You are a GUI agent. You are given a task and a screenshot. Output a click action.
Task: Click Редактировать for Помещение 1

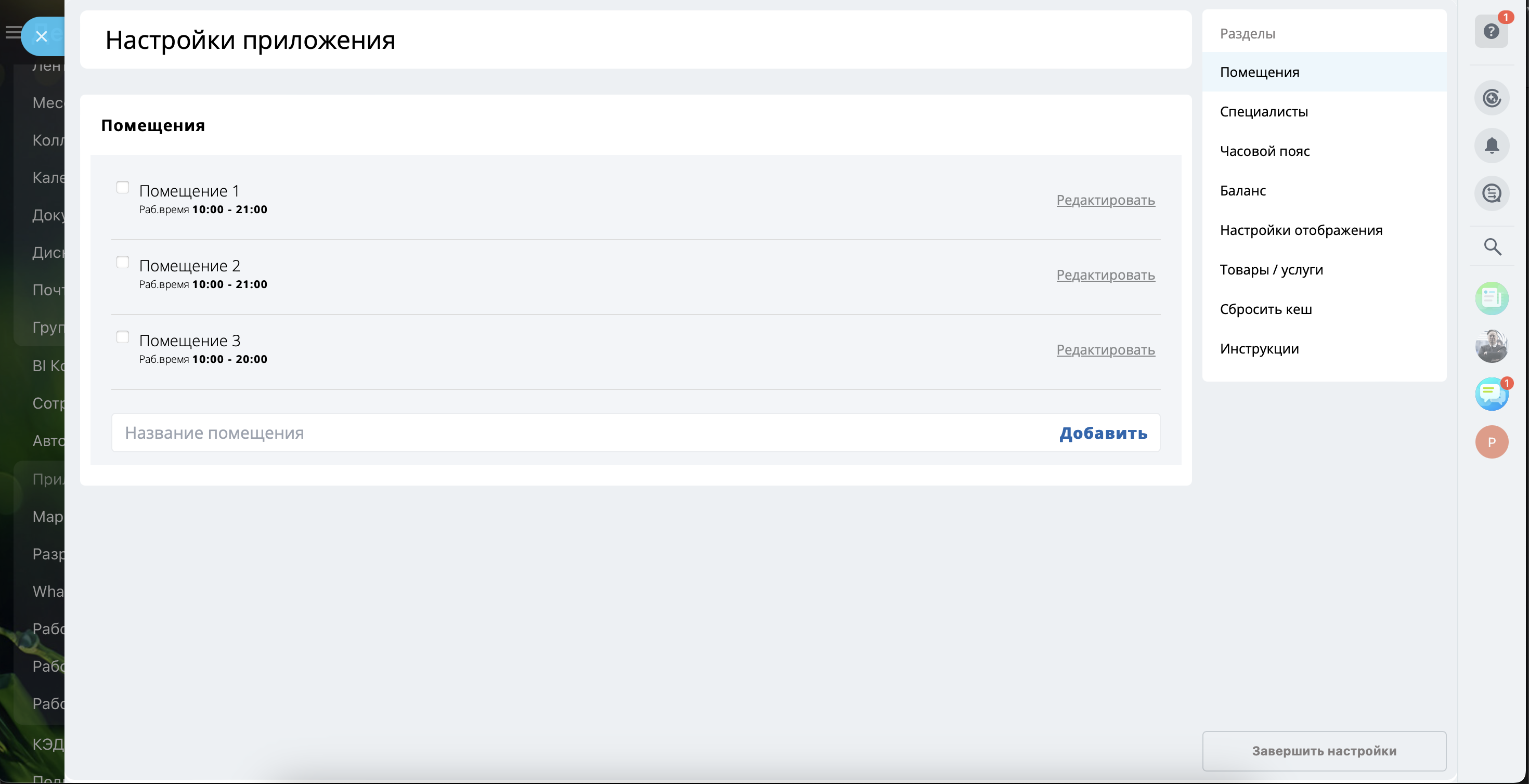(x=1105, y=200)
